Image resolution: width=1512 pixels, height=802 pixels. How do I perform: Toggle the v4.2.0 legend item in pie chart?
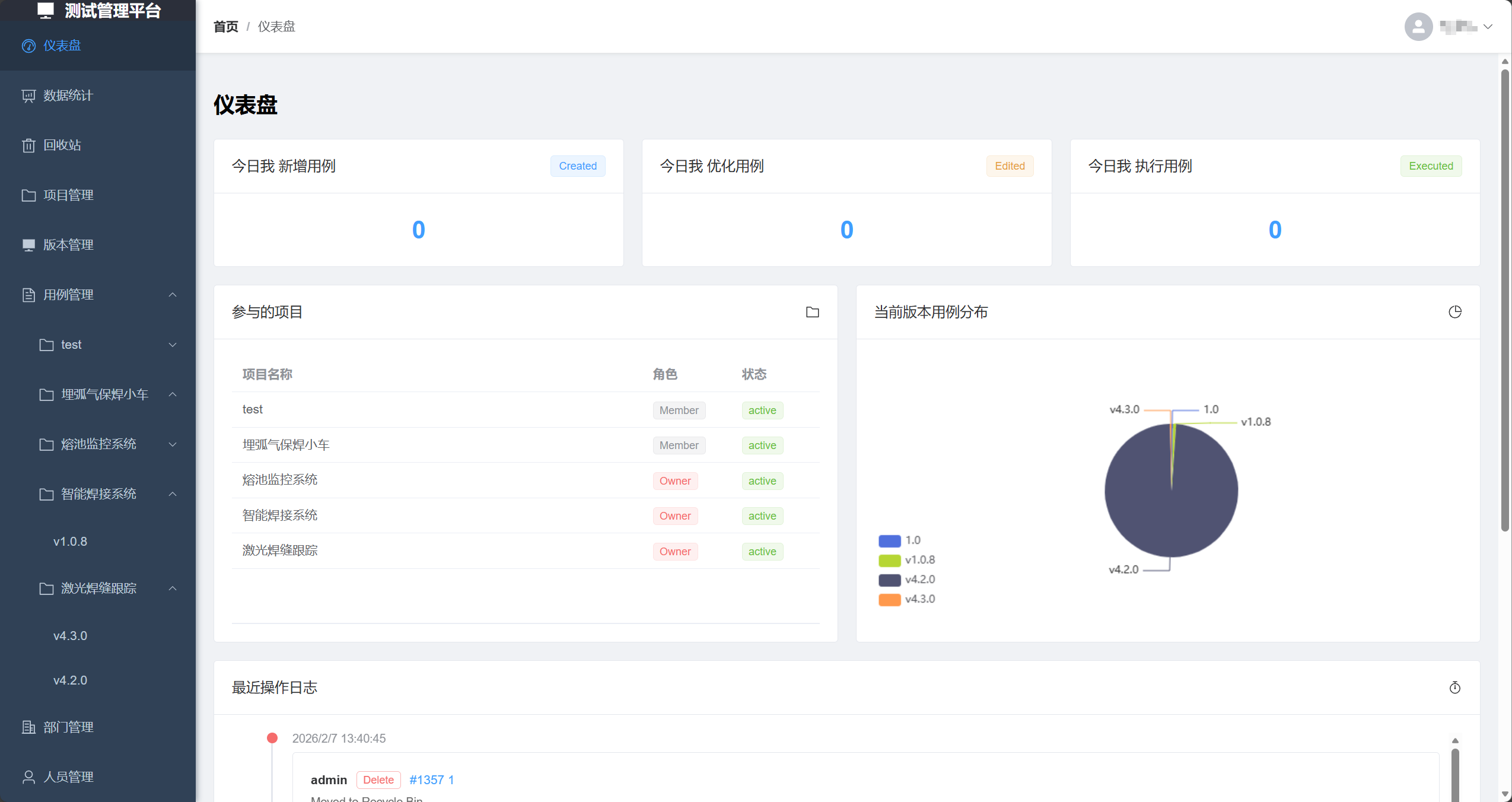coord(907,580)
